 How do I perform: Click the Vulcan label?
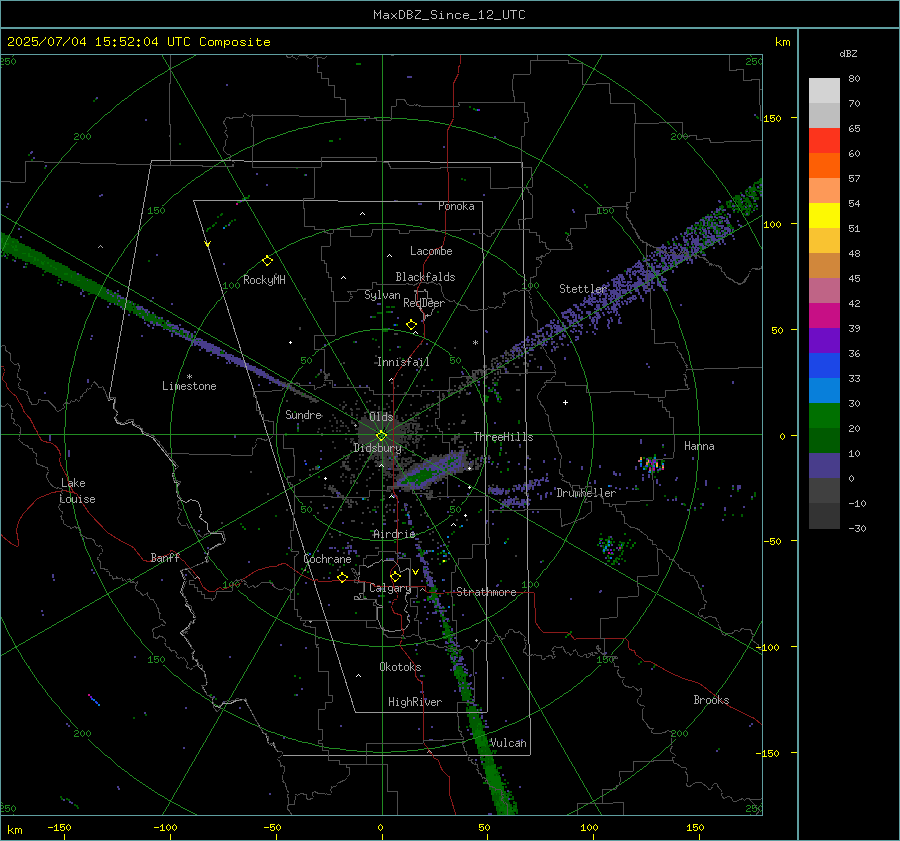tap(508, 743)
